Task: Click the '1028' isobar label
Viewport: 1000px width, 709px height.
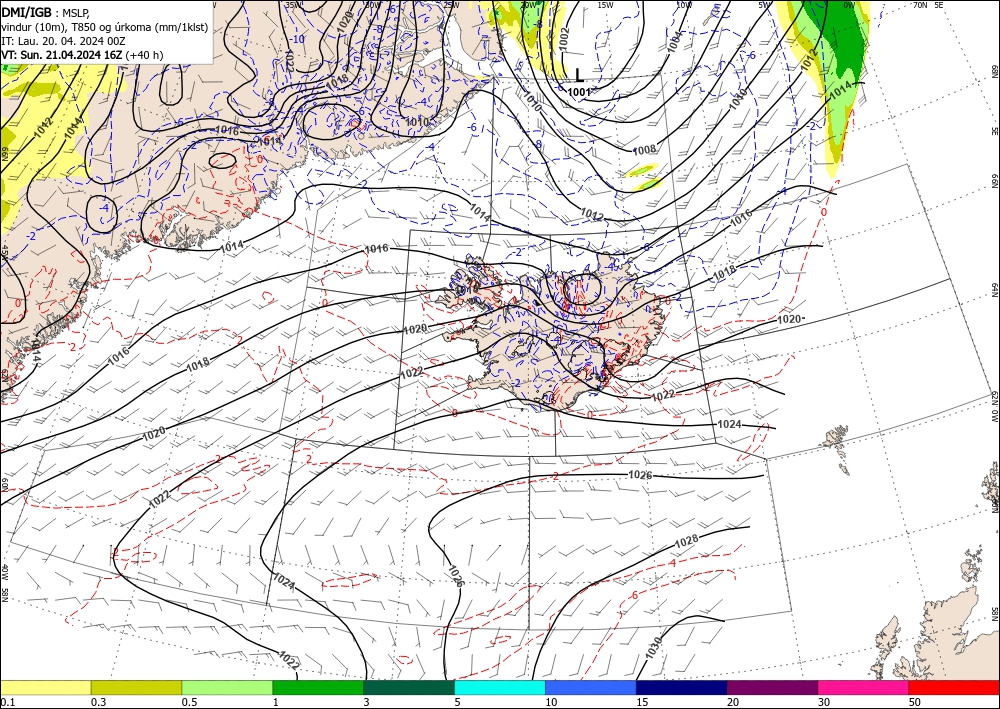Action: click(687, 541)
